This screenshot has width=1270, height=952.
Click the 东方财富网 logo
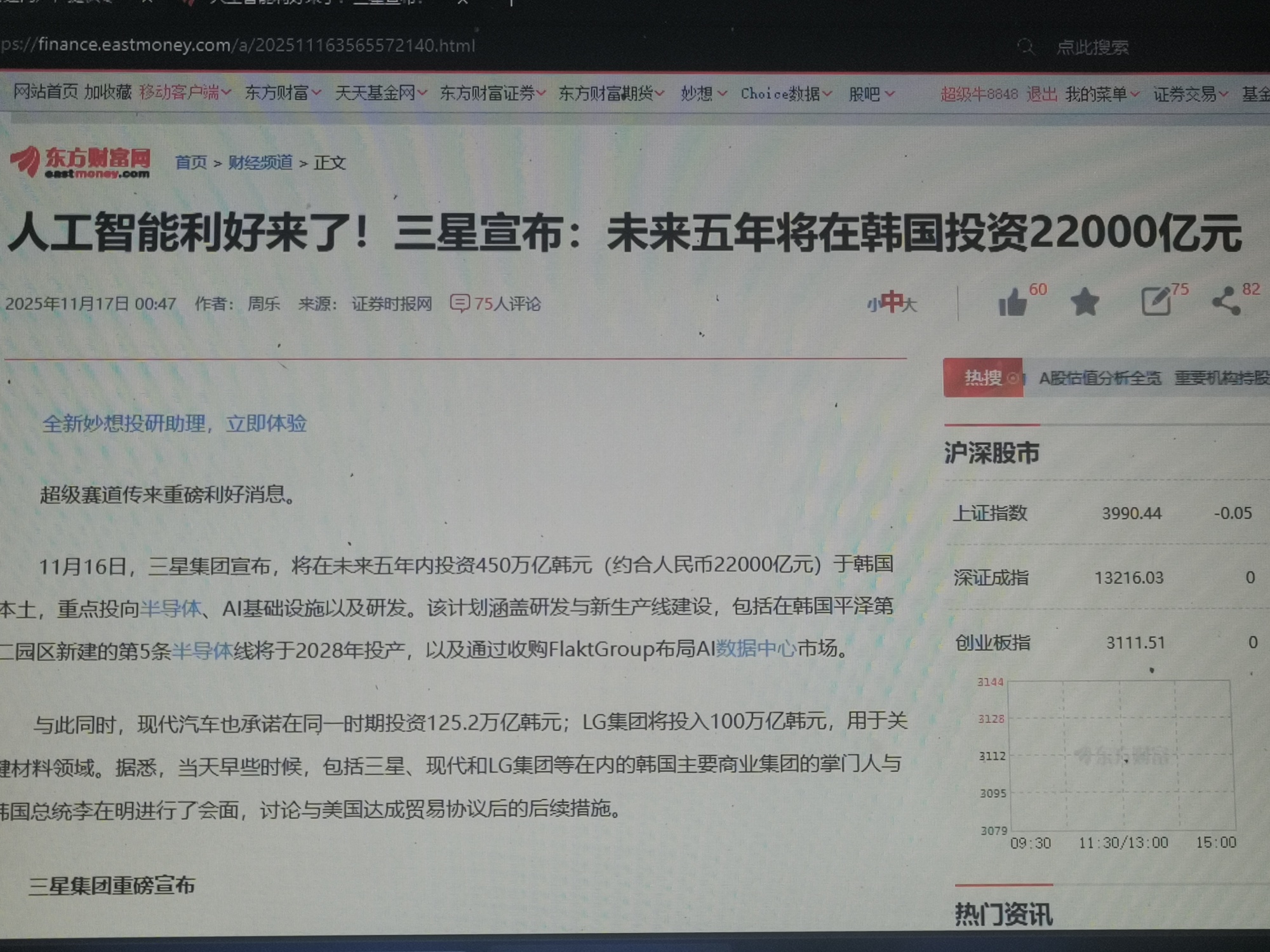click(81, 162)
